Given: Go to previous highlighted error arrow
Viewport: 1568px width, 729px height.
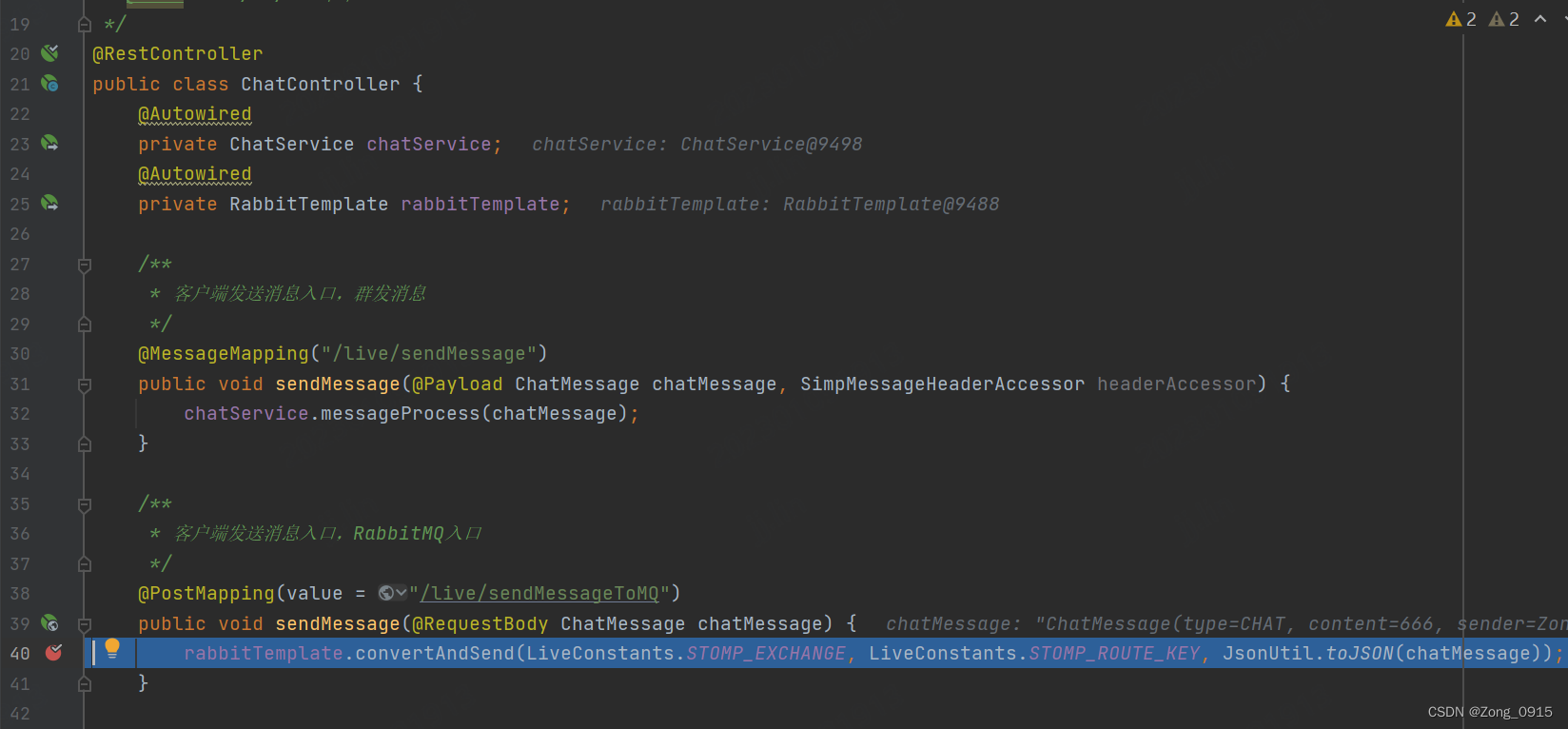Looking at the screenshot, I should pyautogui.click(x=1540, y=19).
